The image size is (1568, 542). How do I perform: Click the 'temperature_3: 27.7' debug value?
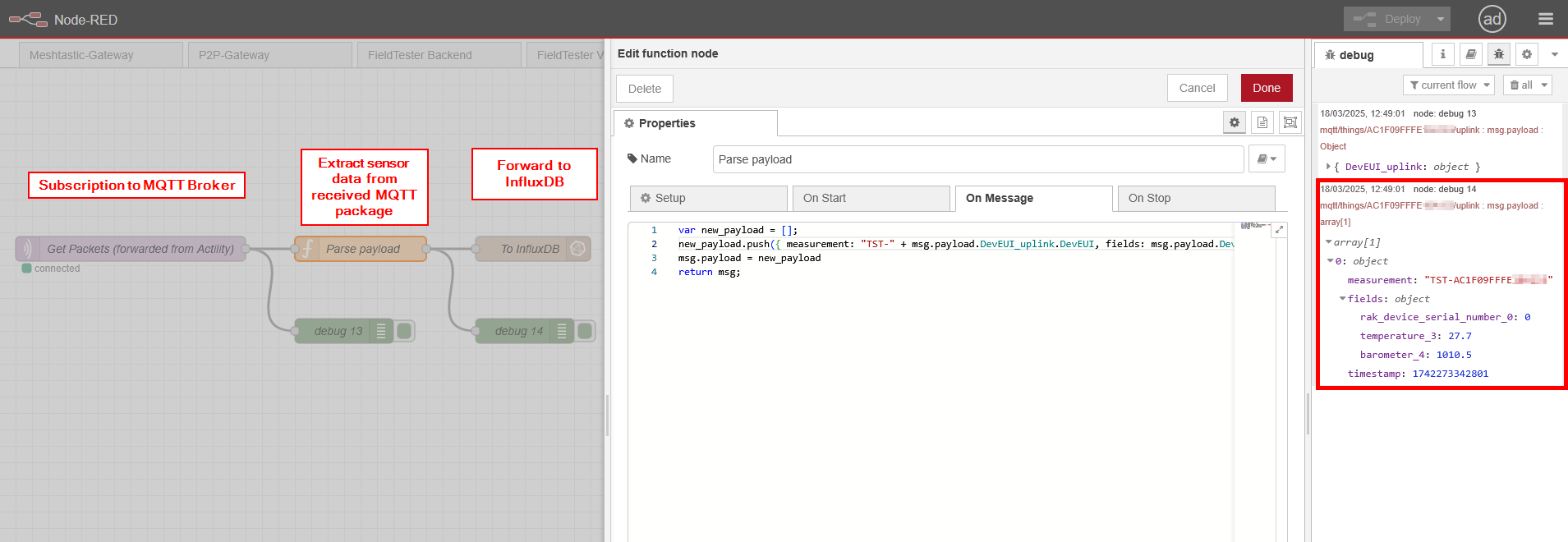(1415, 336)
